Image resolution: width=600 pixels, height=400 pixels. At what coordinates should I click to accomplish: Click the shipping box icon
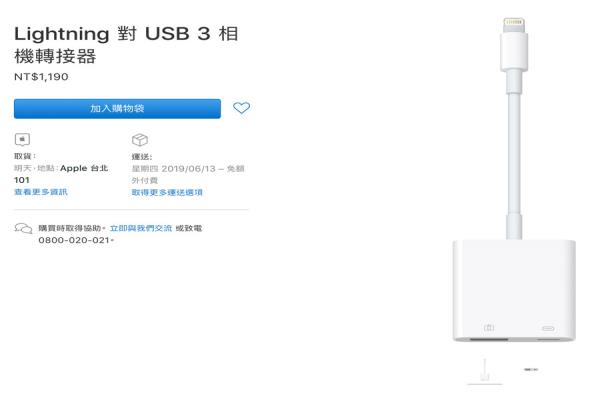click(140, 140)
